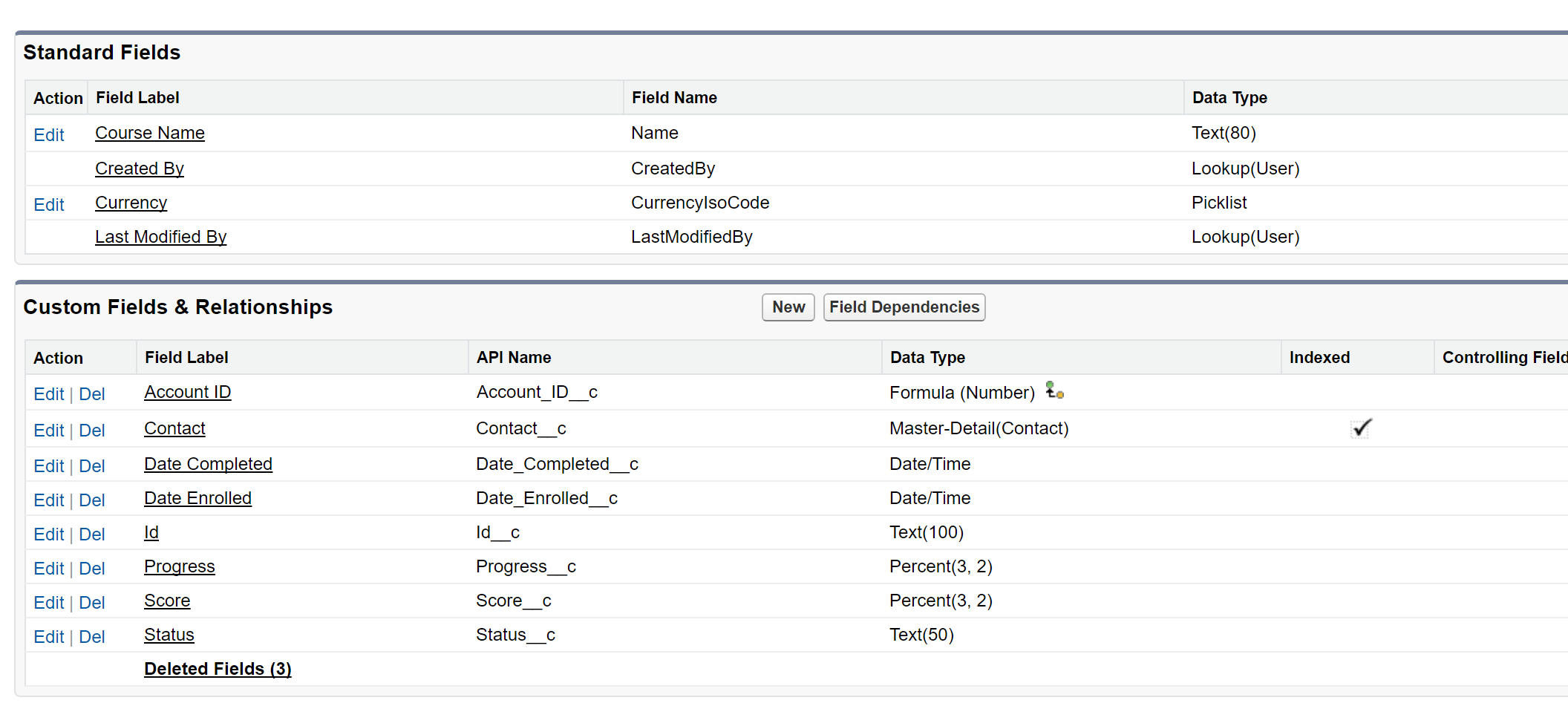
Task: Delete the Date Completed field
Action: (x=92, y=466)
